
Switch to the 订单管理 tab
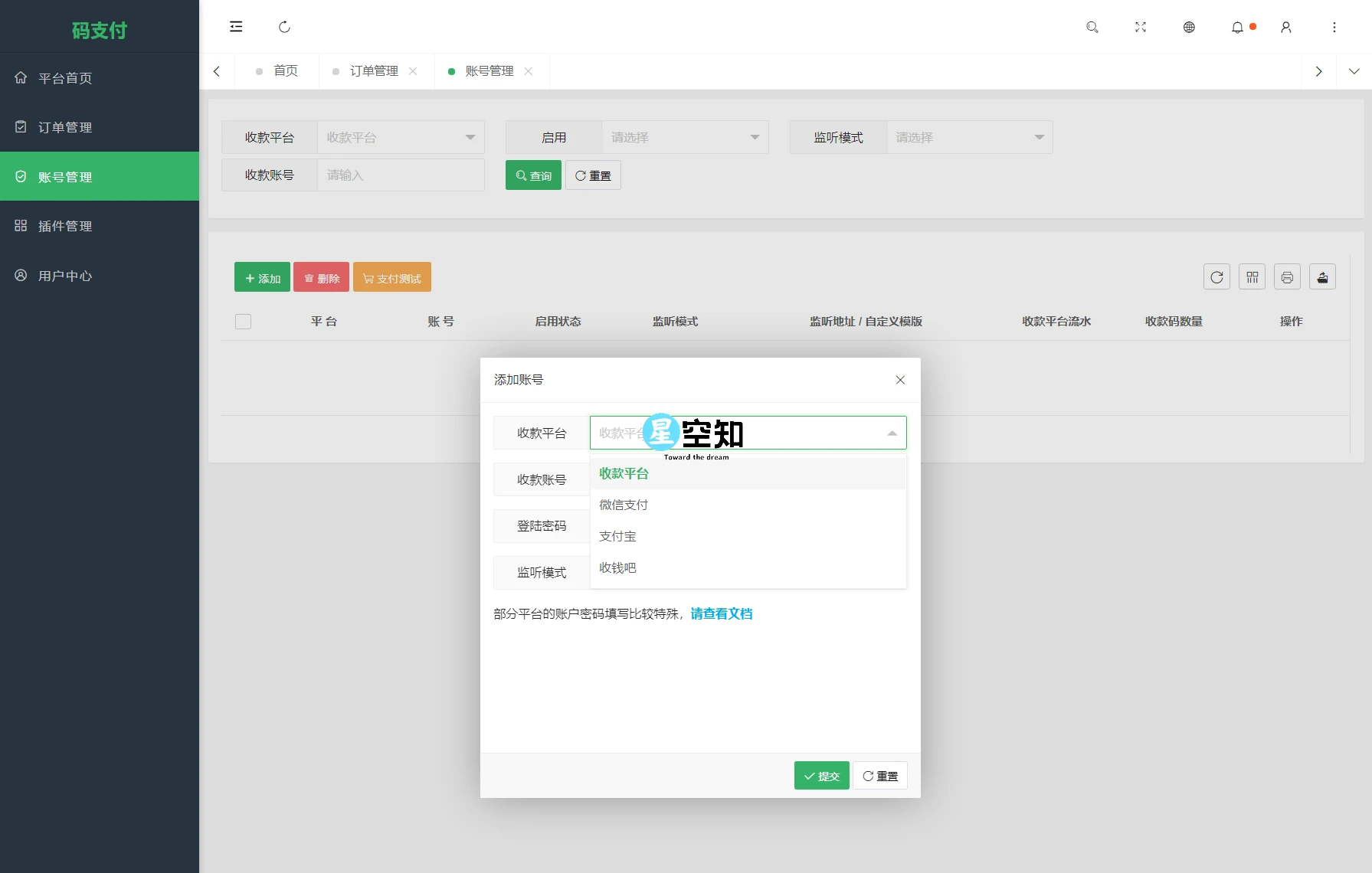[x=374, y=70]
